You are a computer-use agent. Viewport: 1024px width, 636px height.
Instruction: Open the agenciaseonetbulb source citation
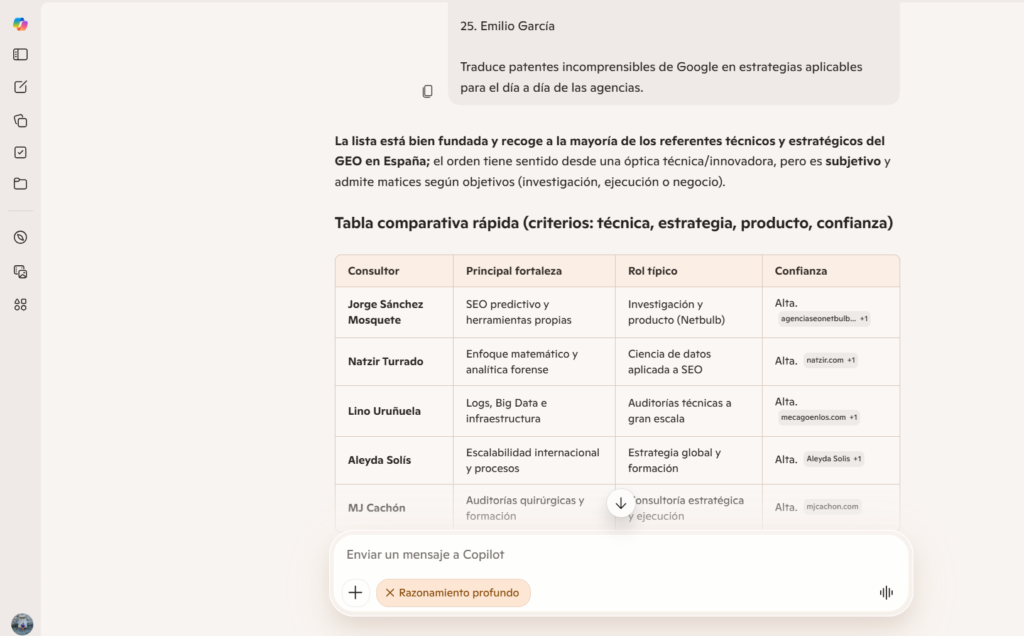coord(824,319)
